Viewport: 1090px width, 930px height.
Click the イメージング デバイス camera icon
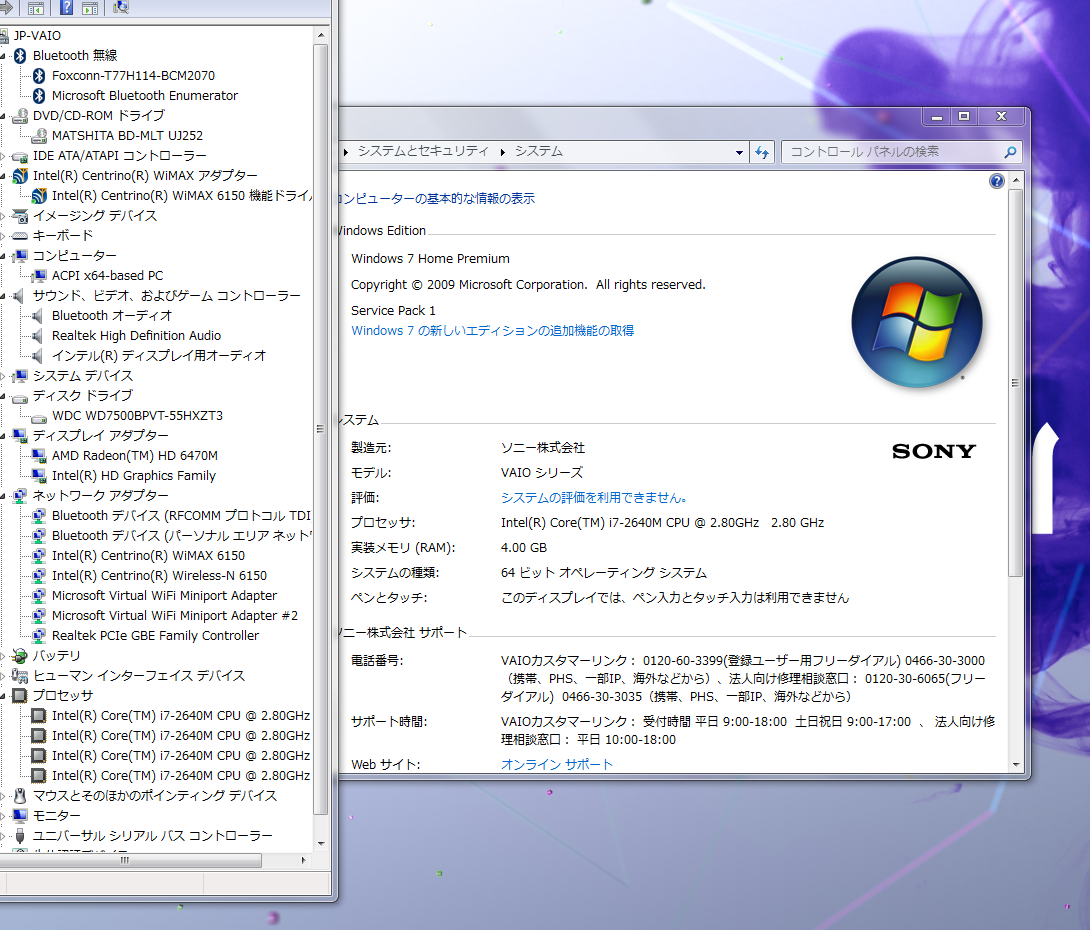click(20, 215)
